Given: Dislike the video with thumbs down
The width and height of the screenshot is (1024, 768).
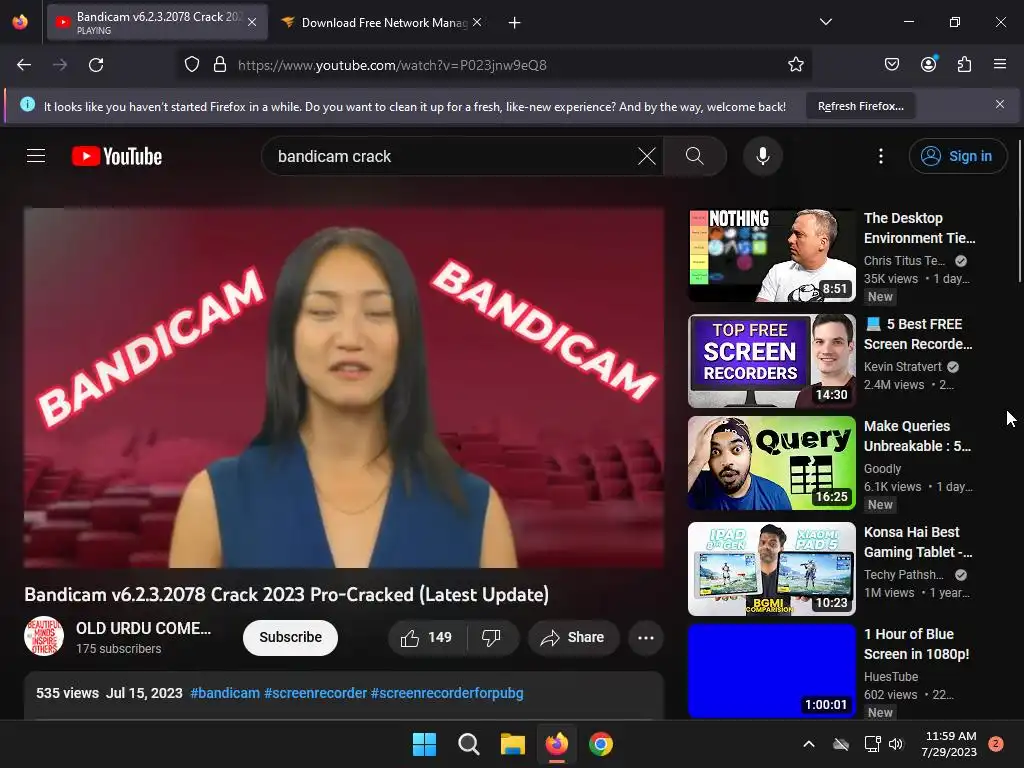Looking at the screenshot, I should (491, 637).
